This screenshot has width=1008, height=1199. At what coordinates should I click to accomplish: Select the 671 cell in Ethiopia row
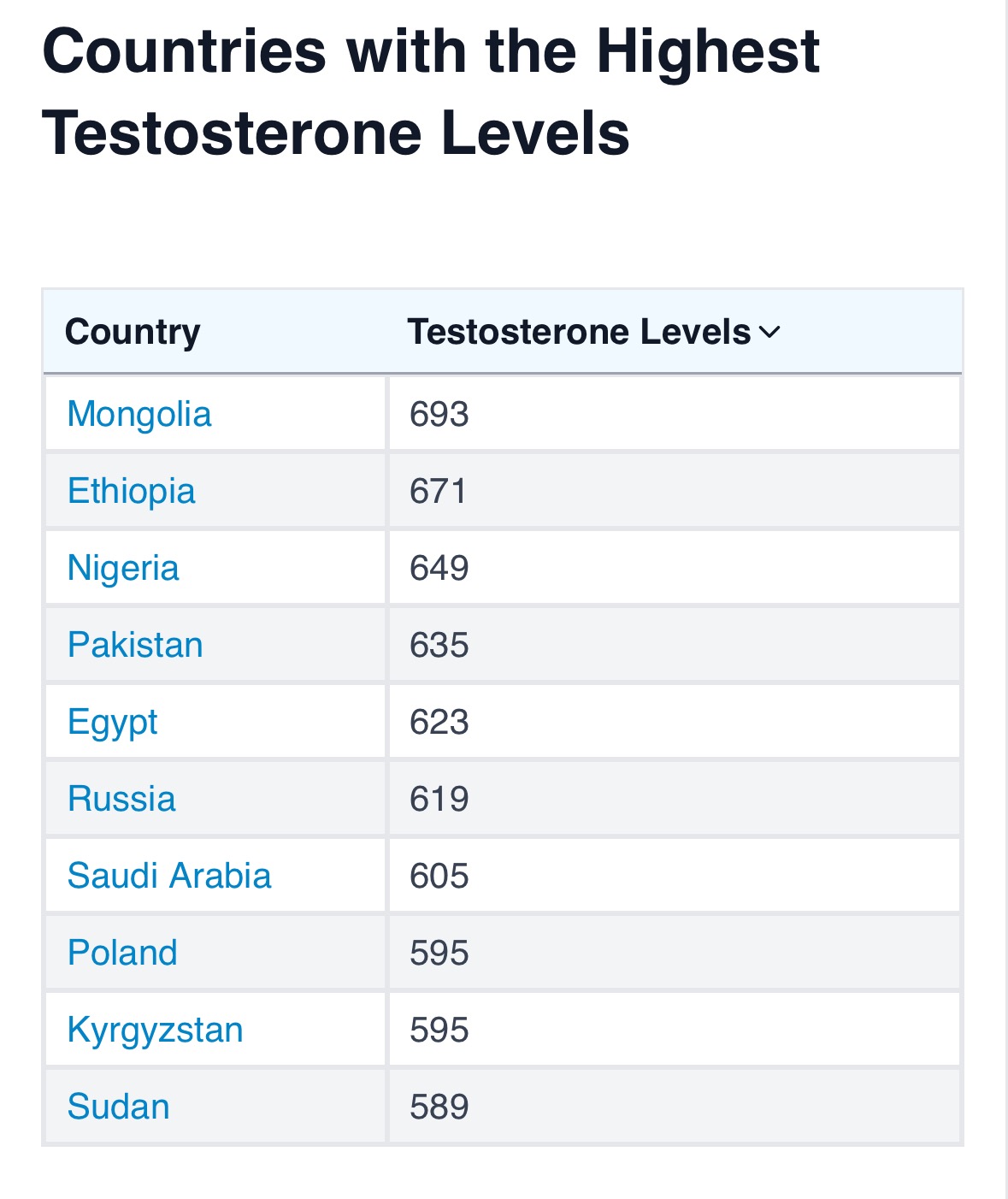pos(439,492)
